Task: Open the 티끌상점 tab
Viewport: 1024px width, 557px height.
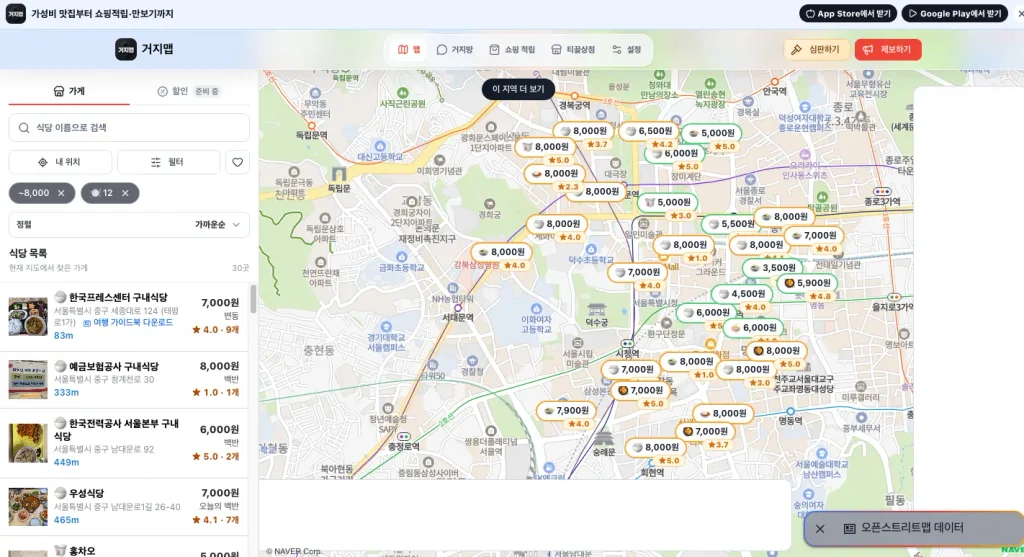Action: [573, 50]
